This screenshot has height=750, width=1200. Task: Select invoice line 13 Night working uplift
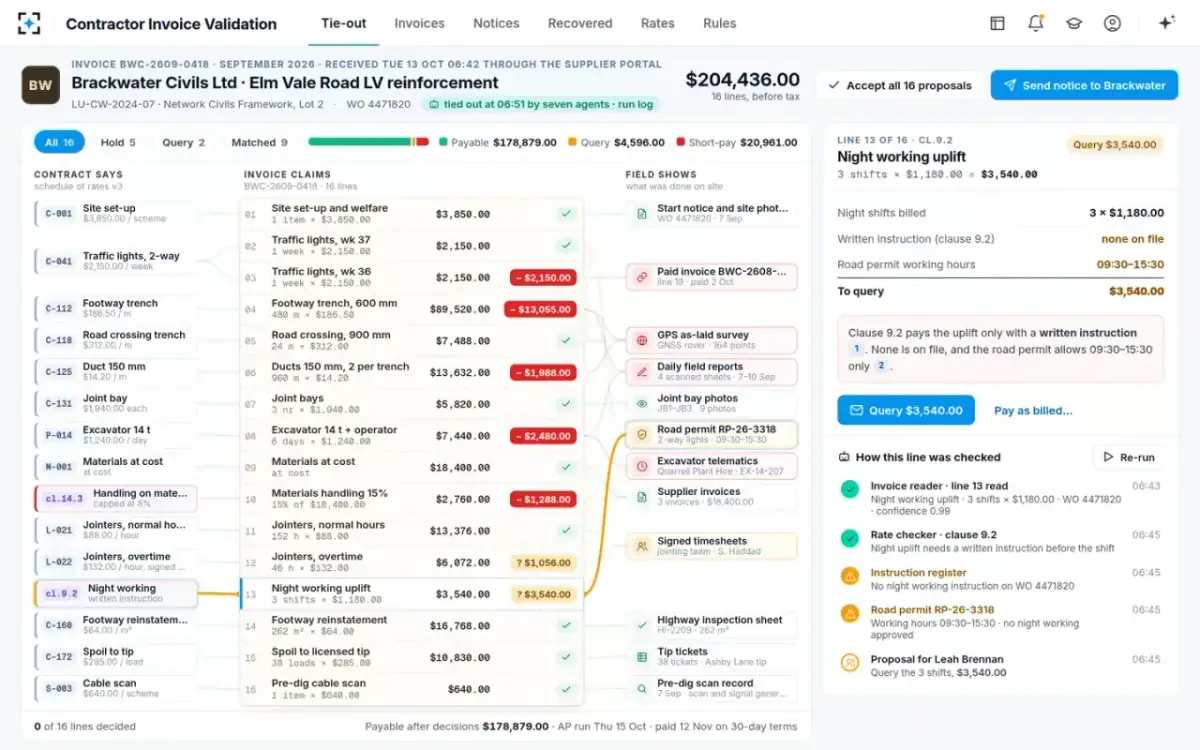coord(411,594)
